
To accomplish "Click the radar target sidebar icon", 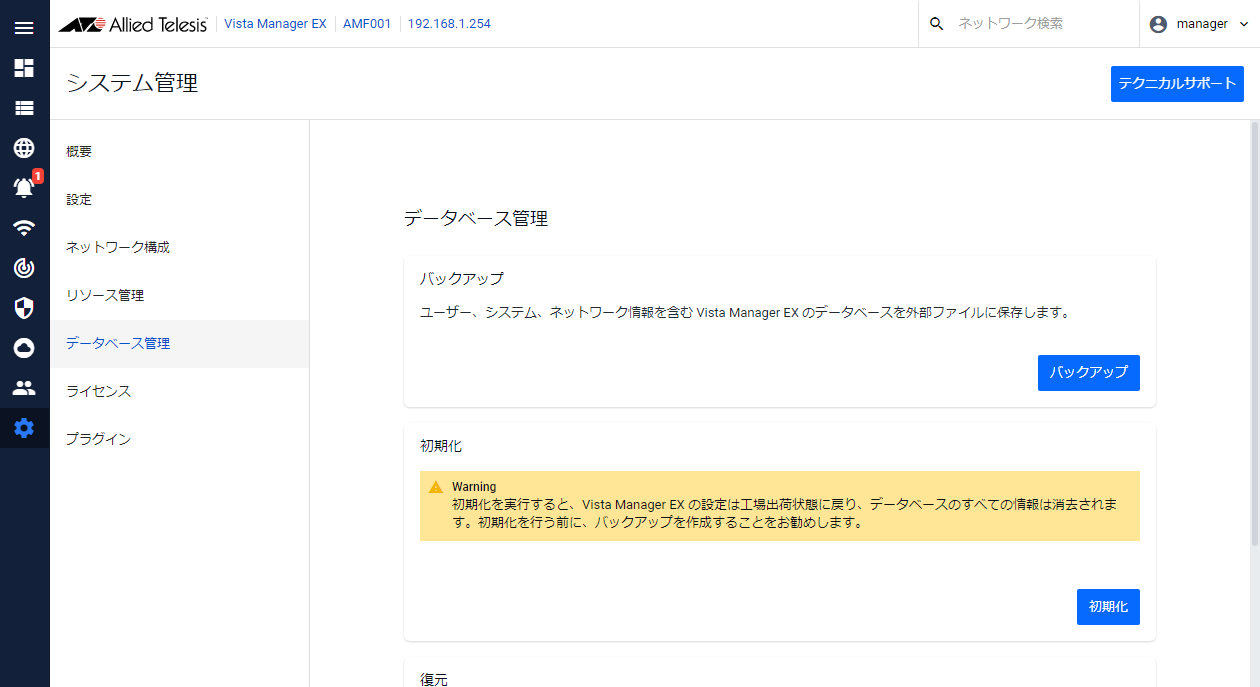I will point(24,267).
